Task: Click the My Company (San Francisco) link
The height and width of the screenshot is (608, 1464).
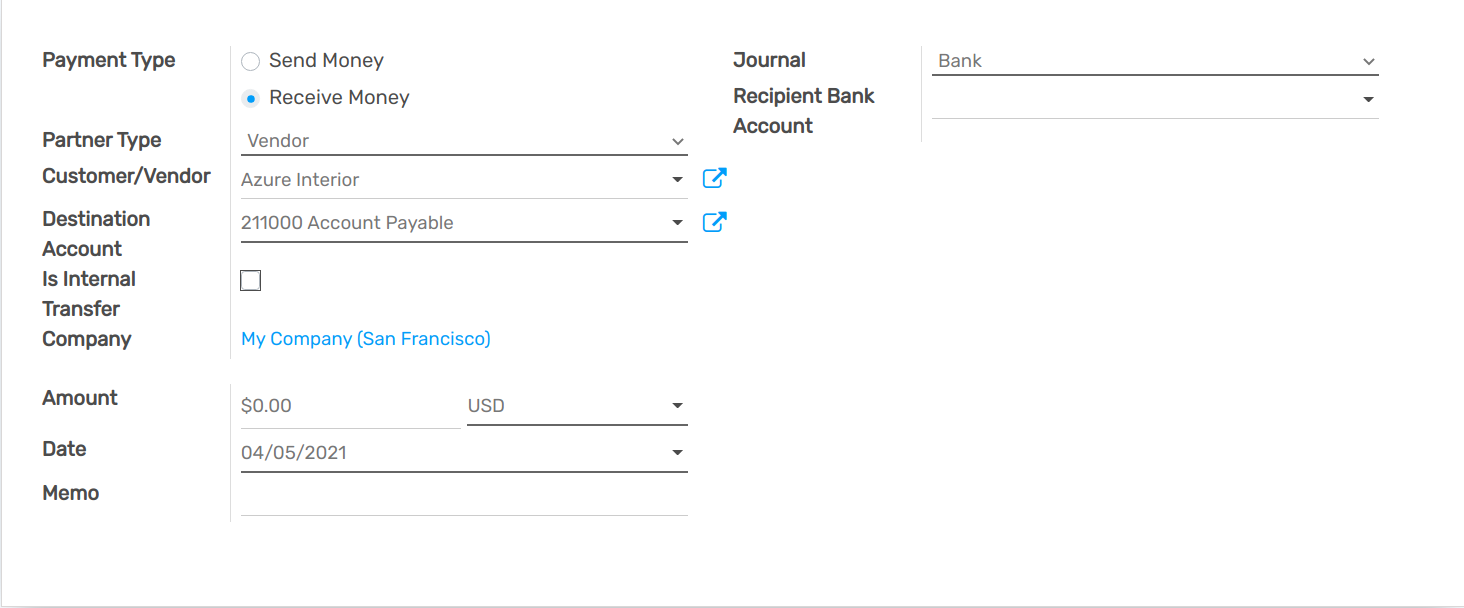Action: point(365,338)
